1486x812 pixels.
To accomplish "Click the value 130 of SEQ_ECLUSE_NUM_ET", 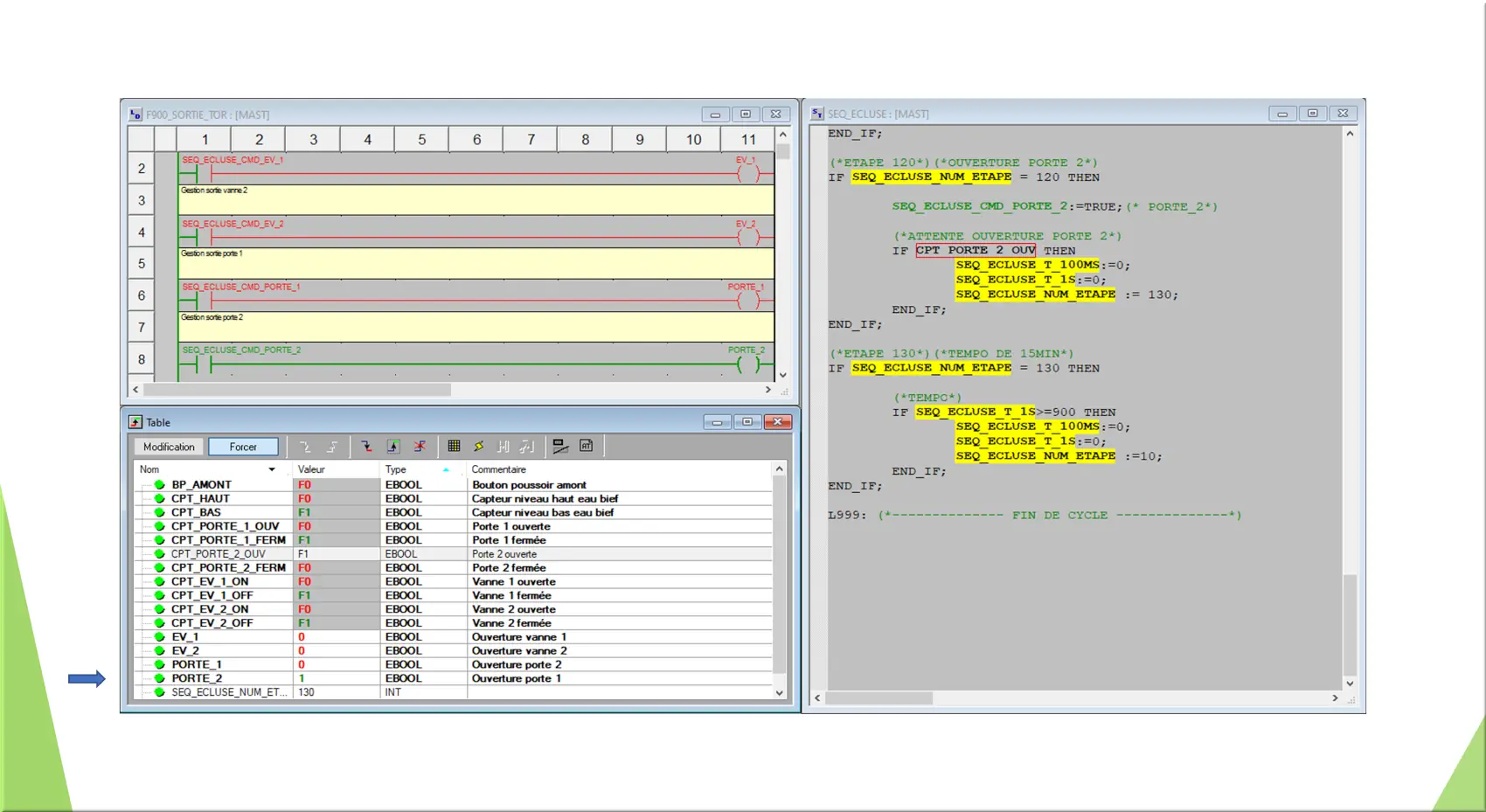I will (x=306, y=692).
